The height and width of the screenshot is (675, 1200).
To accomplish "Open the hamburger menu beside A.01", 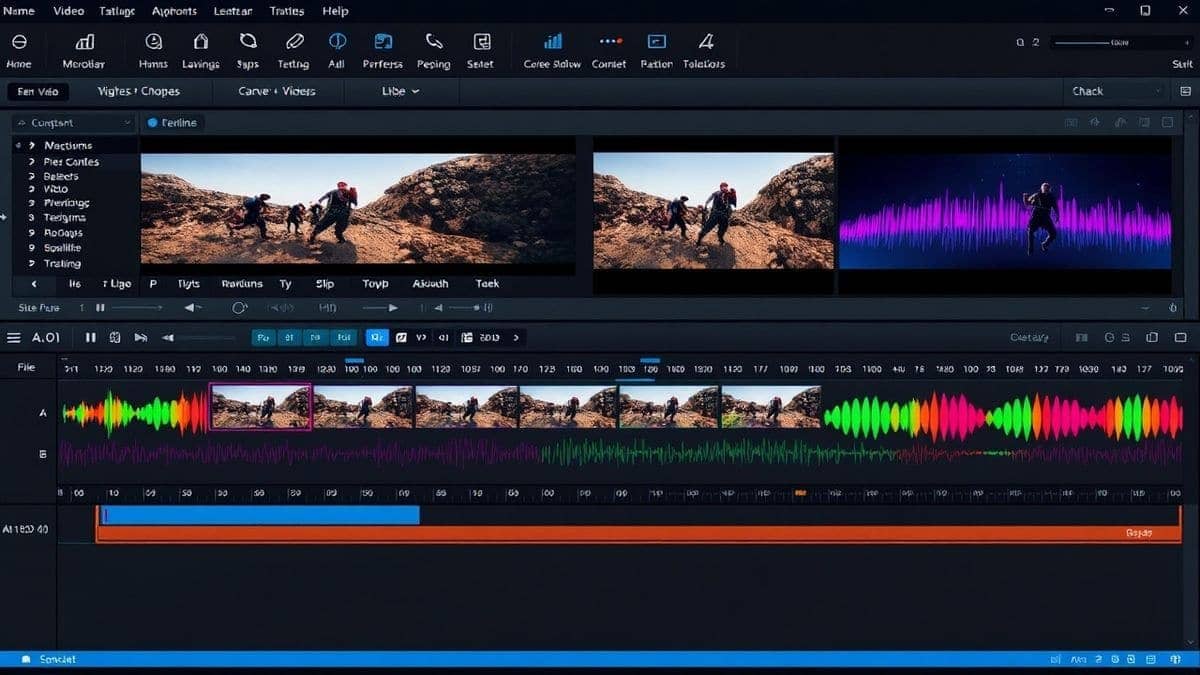I will (x=14, y=338).
